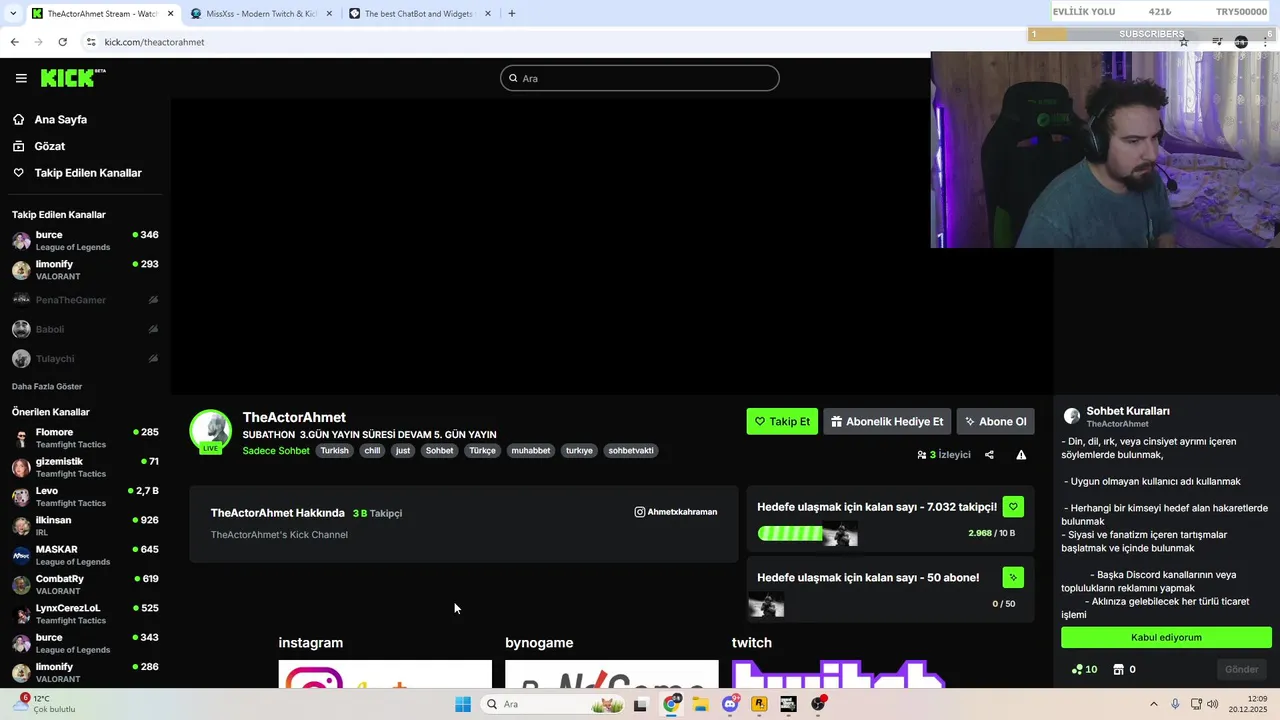1280x720 pixels.
Task: Close The best ChatBot tab
Action: pyautogui.click(x=488, y=14)
